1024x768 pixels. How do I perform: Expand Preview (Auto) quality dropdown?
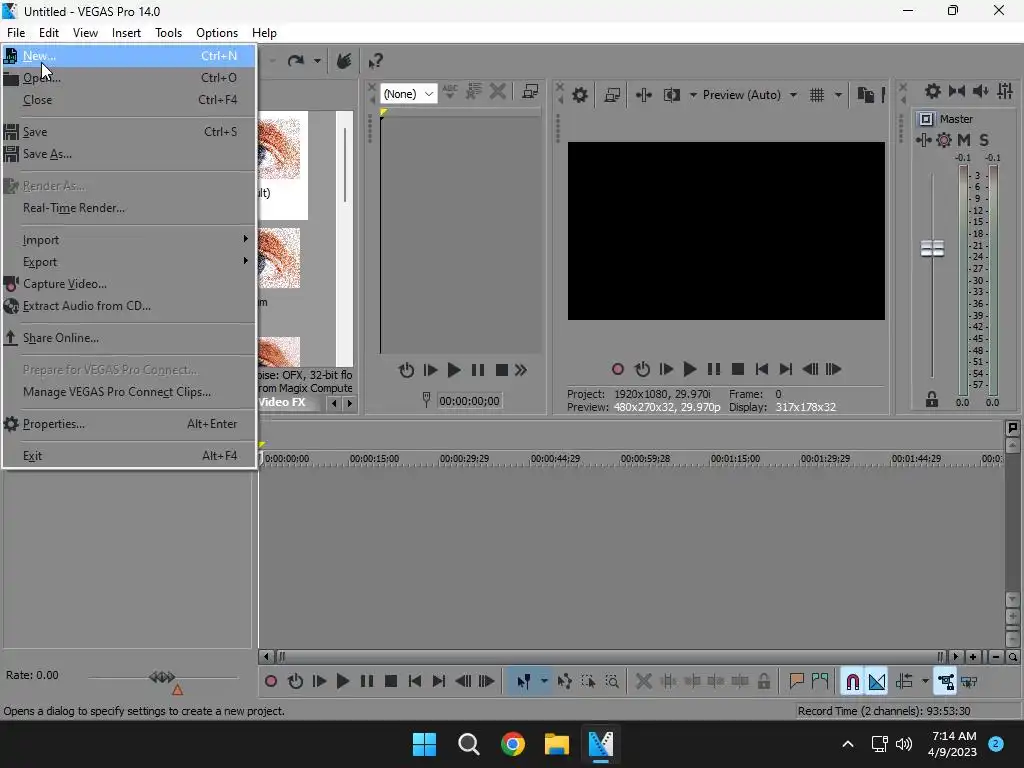tap(793, 95)
